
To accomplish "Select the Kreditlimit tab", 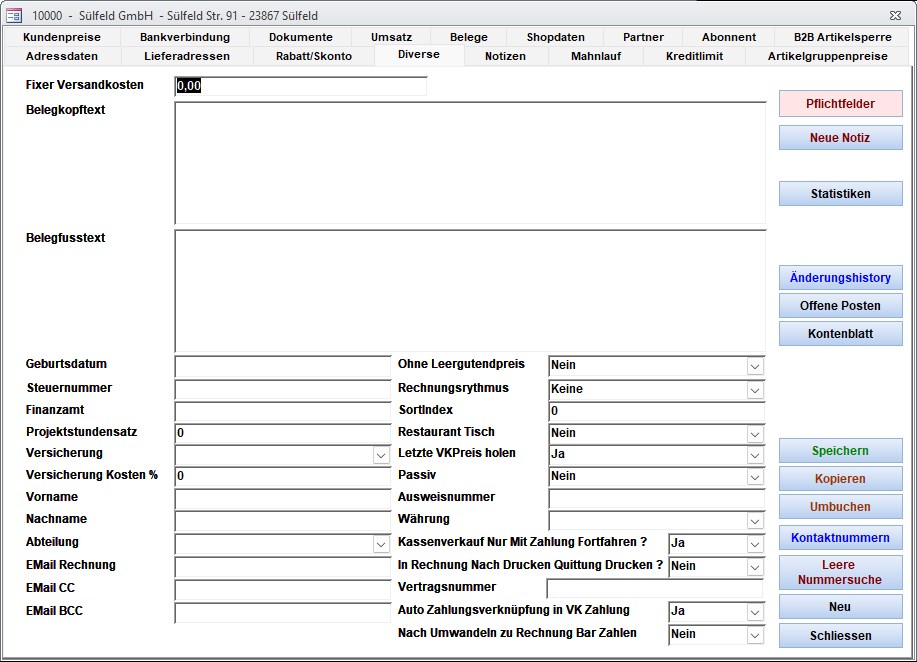I will (694, 56).
